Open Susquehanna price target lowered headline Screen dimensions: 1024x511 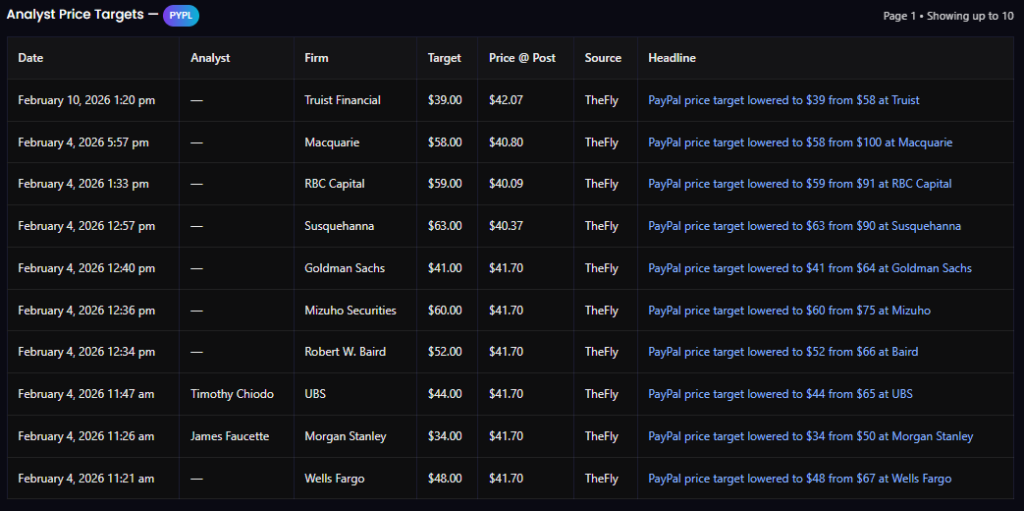pos(804,226)
